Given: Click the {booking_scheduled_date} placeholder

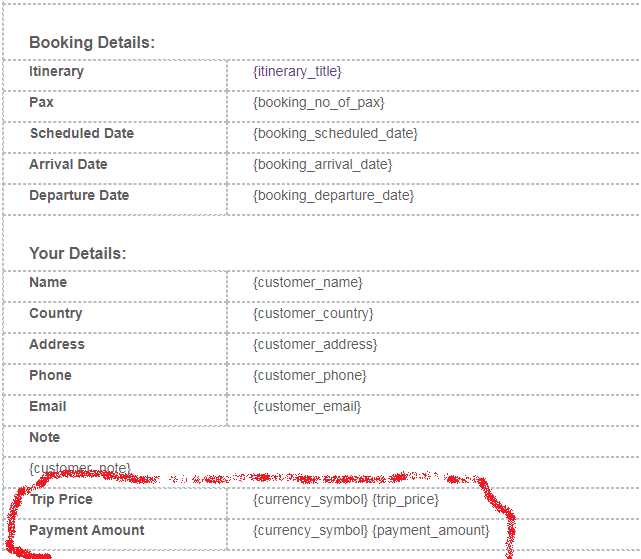Looking at the screenshot, I should tap(335, 134).
